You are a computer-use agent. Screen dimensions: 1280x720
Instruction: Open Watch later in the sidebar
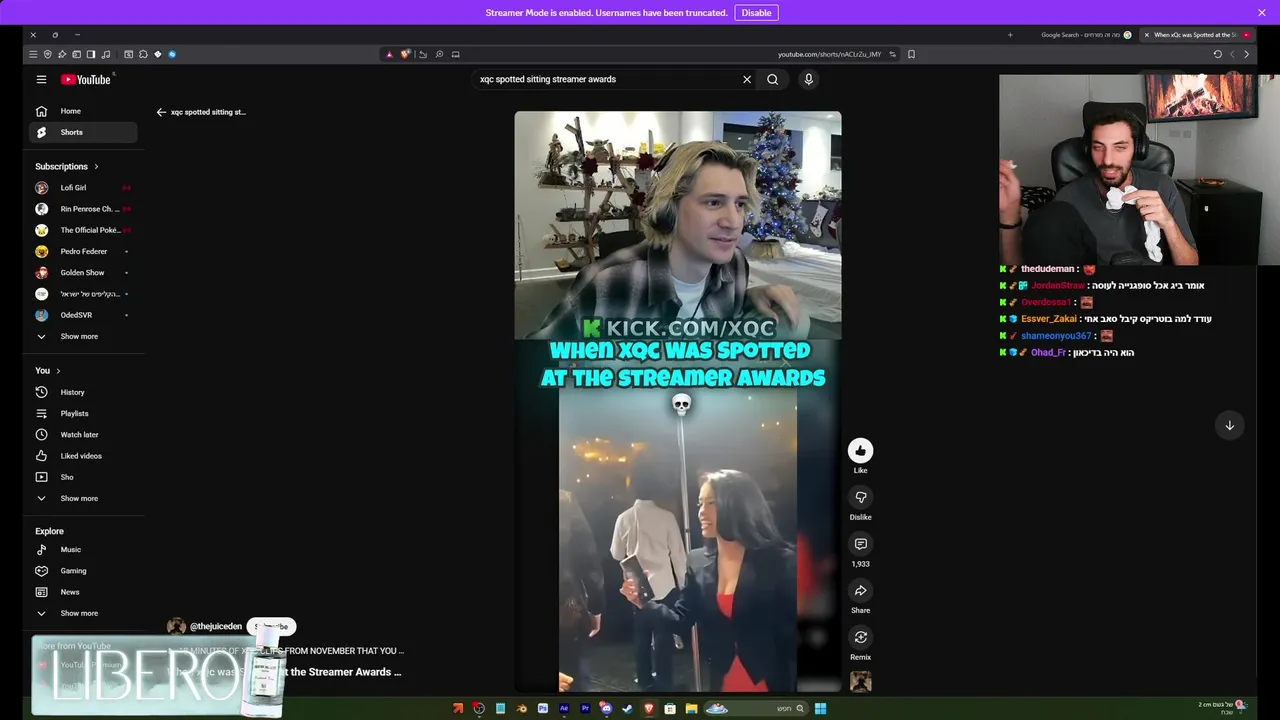[81, 435]
